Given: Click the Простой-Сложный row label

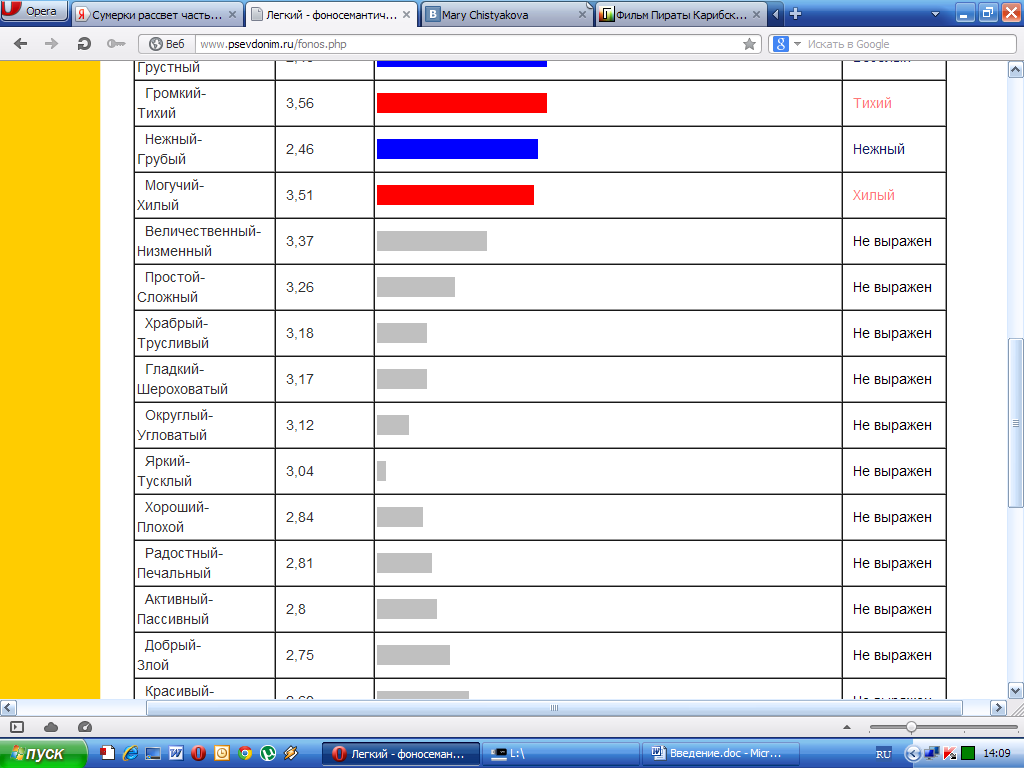Looking at the screenshot, I should (x=171, y=287).
